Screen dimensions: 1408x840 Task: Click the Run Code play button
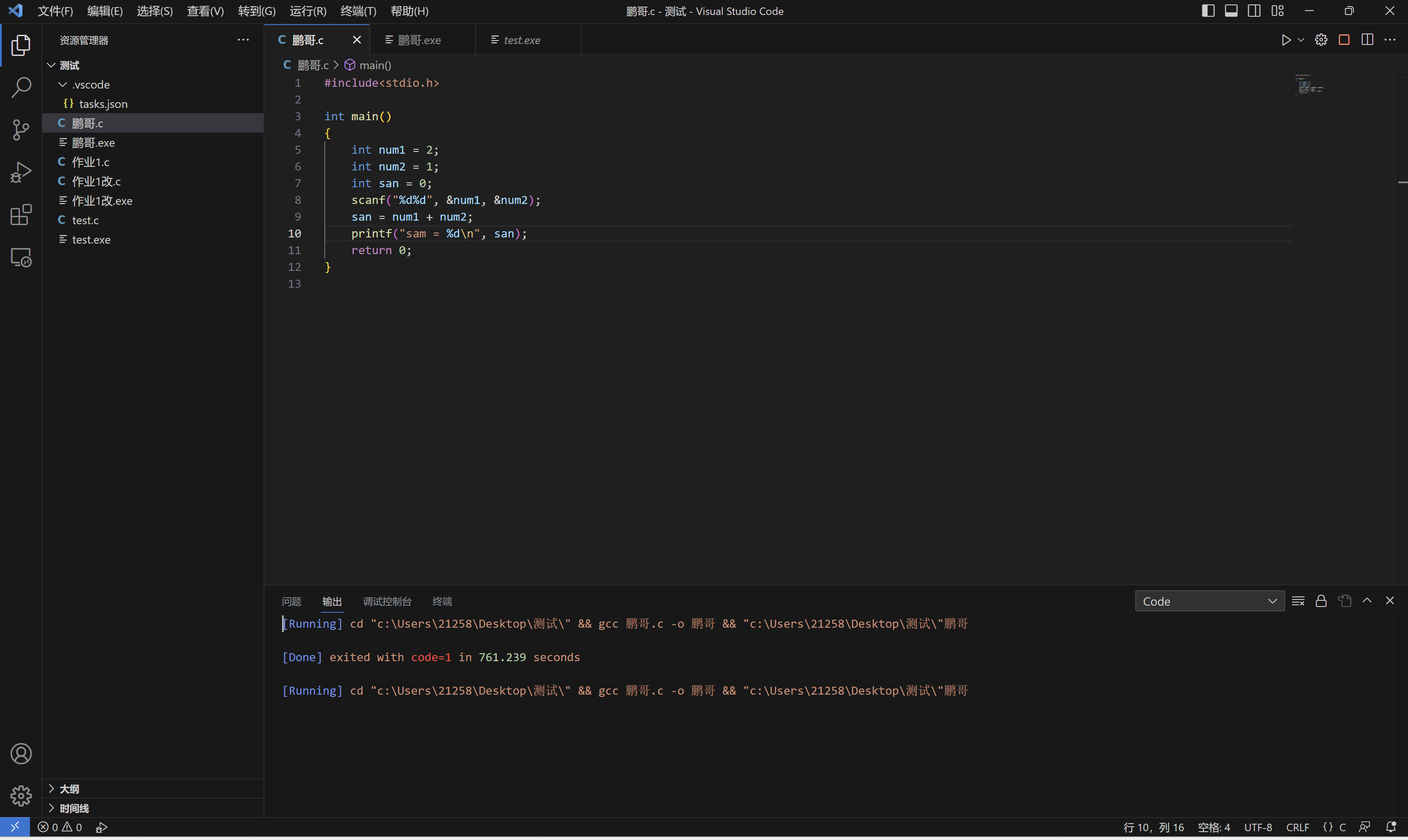point(1286,40)
